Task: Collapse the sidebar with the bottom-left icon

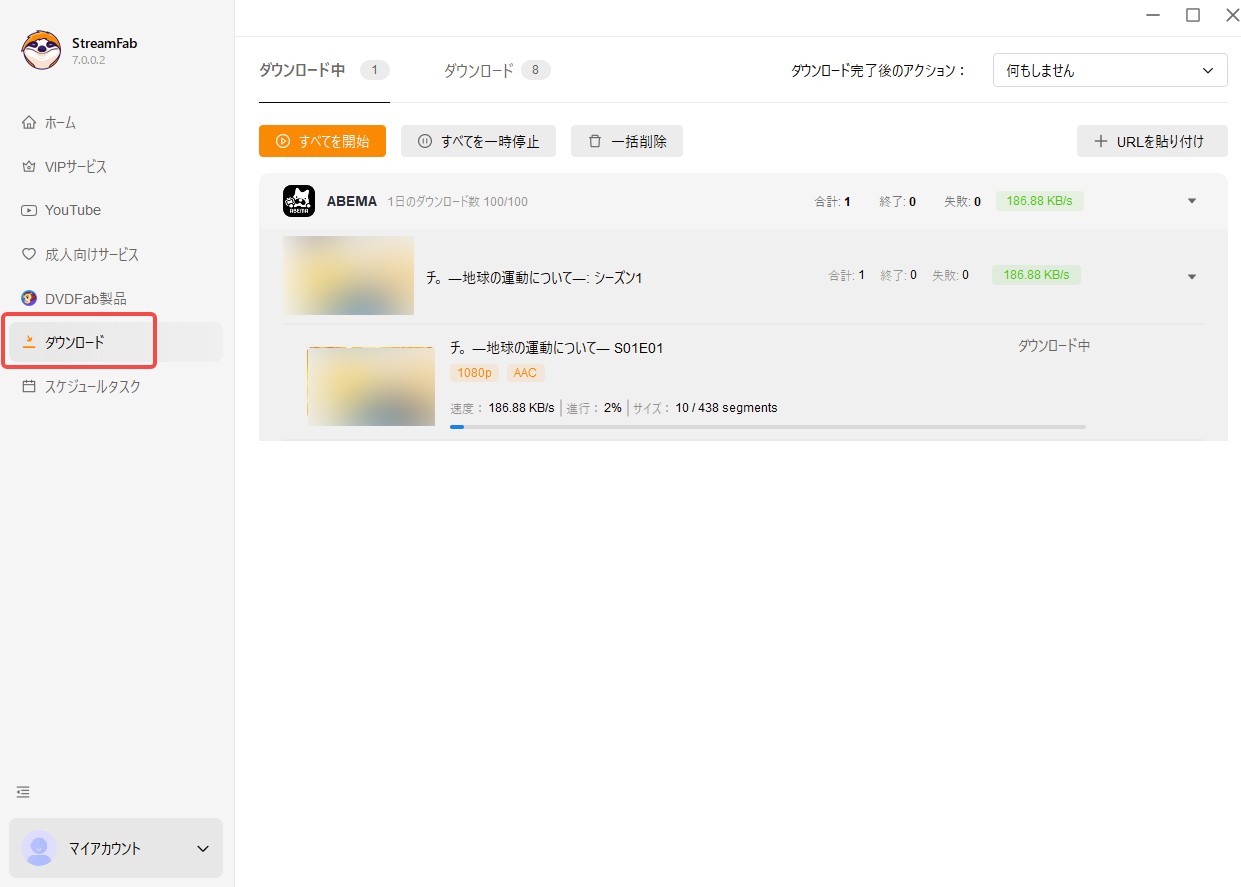Action: pyautogui.click(x=22, y=791)
